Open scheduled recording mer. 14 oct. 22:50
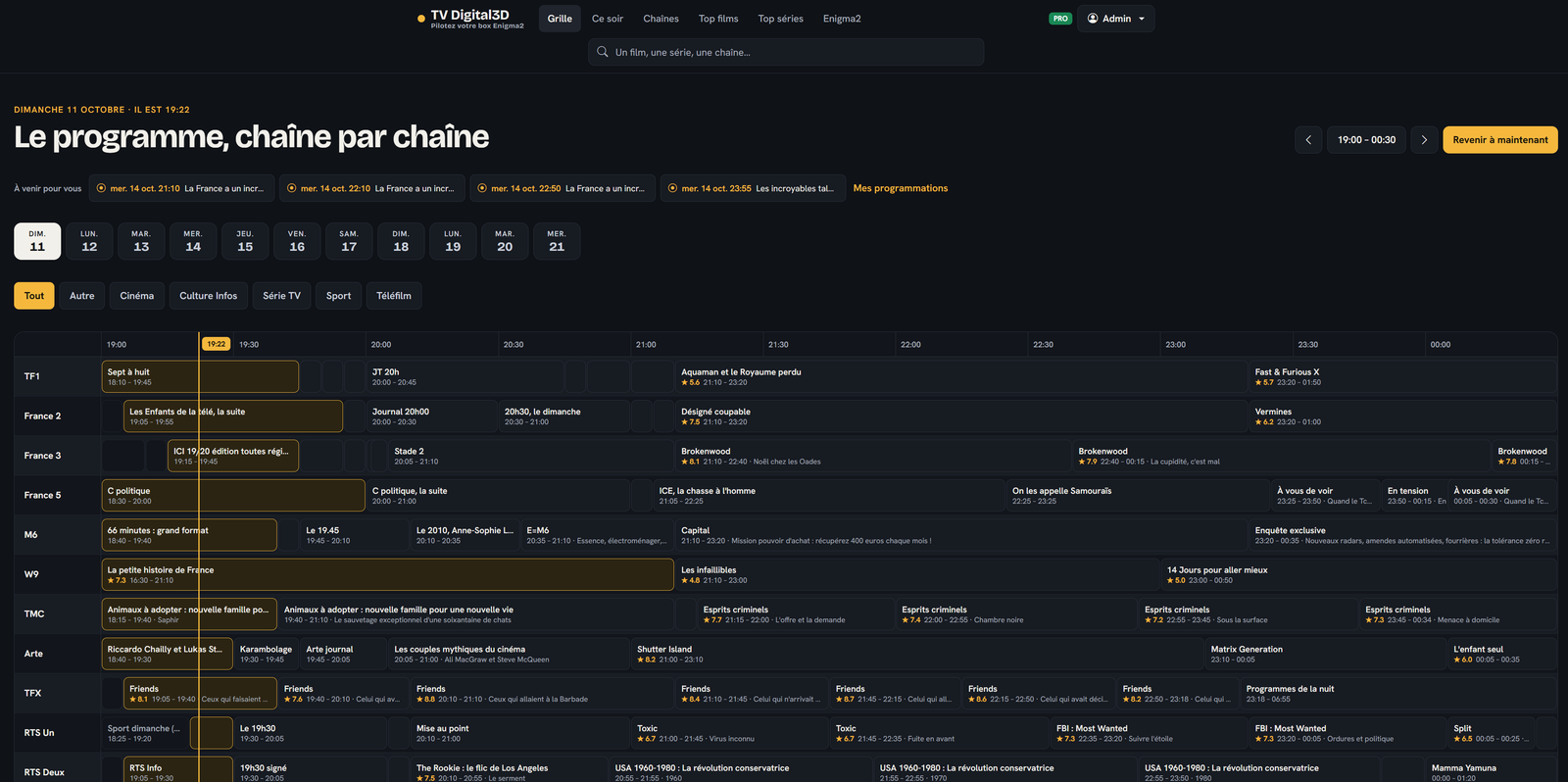This screenshot has height=782, width=1568. [563, 188]
